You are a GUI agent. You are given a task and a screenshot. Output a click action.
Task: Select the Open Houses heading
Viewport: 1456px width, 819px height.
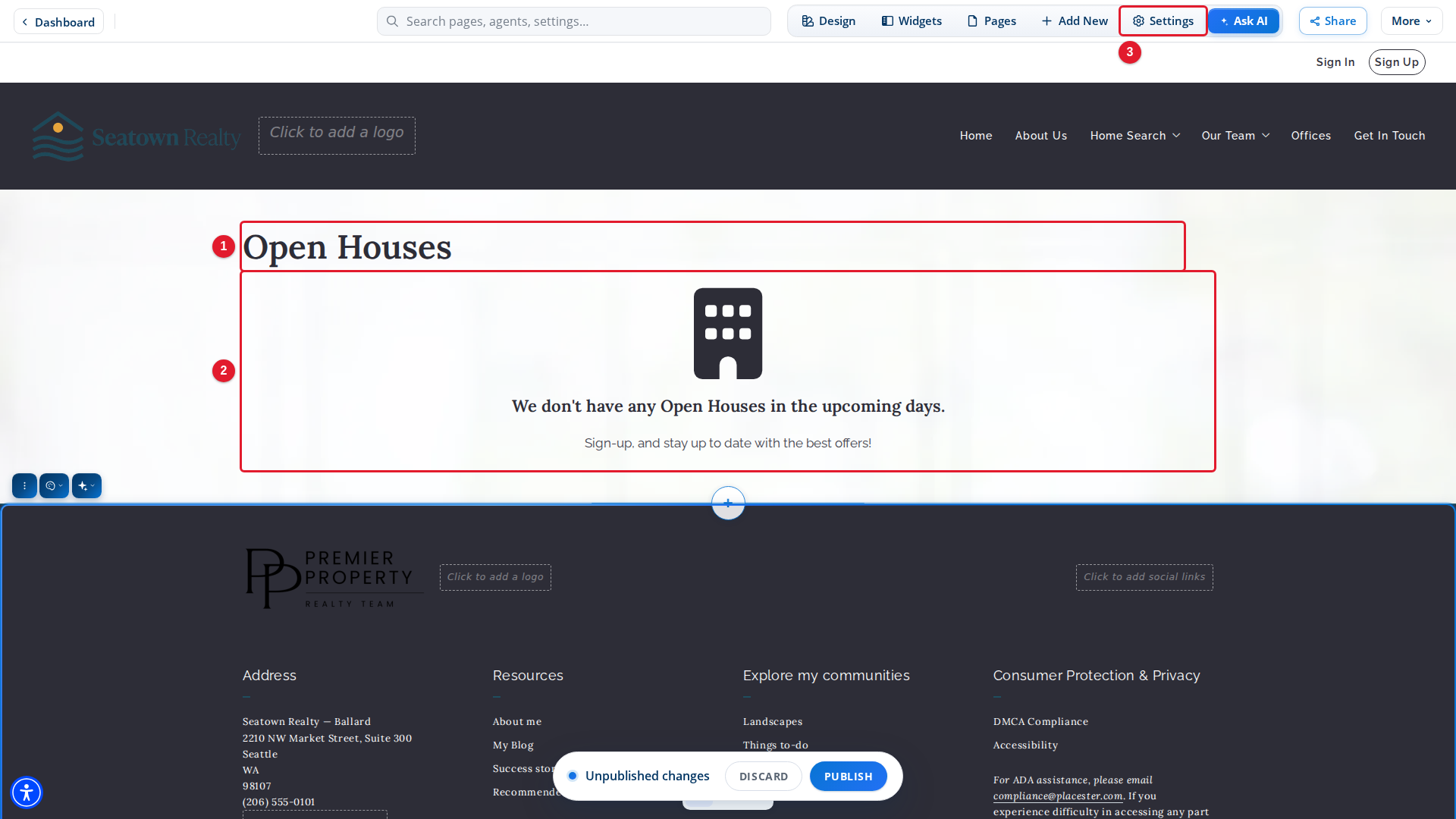coord(347,247)
